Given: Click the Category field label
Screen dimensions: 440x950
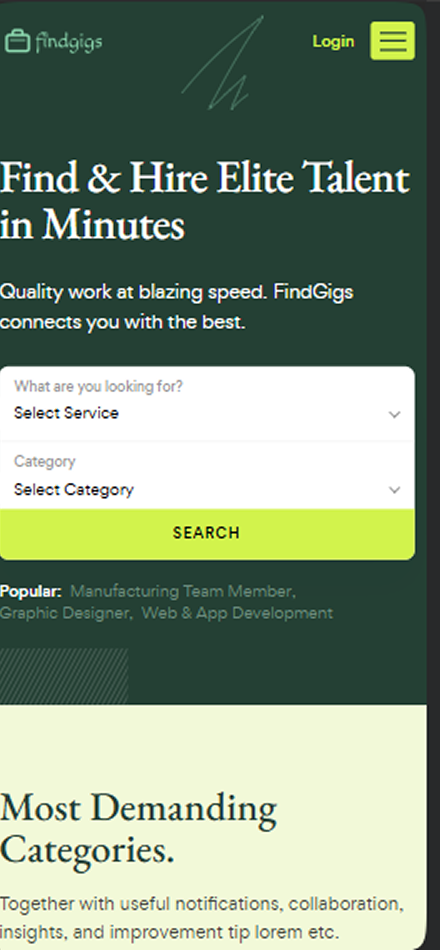Looking at the screenshot, I should point(45,461).
